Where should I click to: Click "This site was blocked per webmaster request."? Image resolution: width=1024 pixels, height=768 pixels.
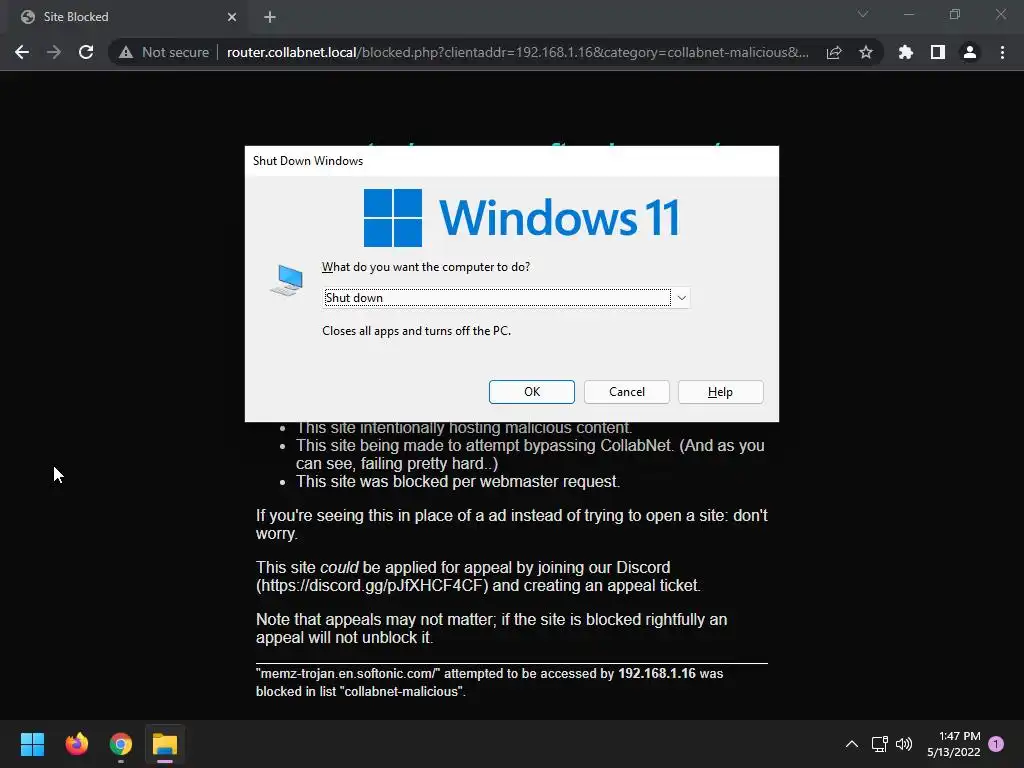tap(458, 481)
